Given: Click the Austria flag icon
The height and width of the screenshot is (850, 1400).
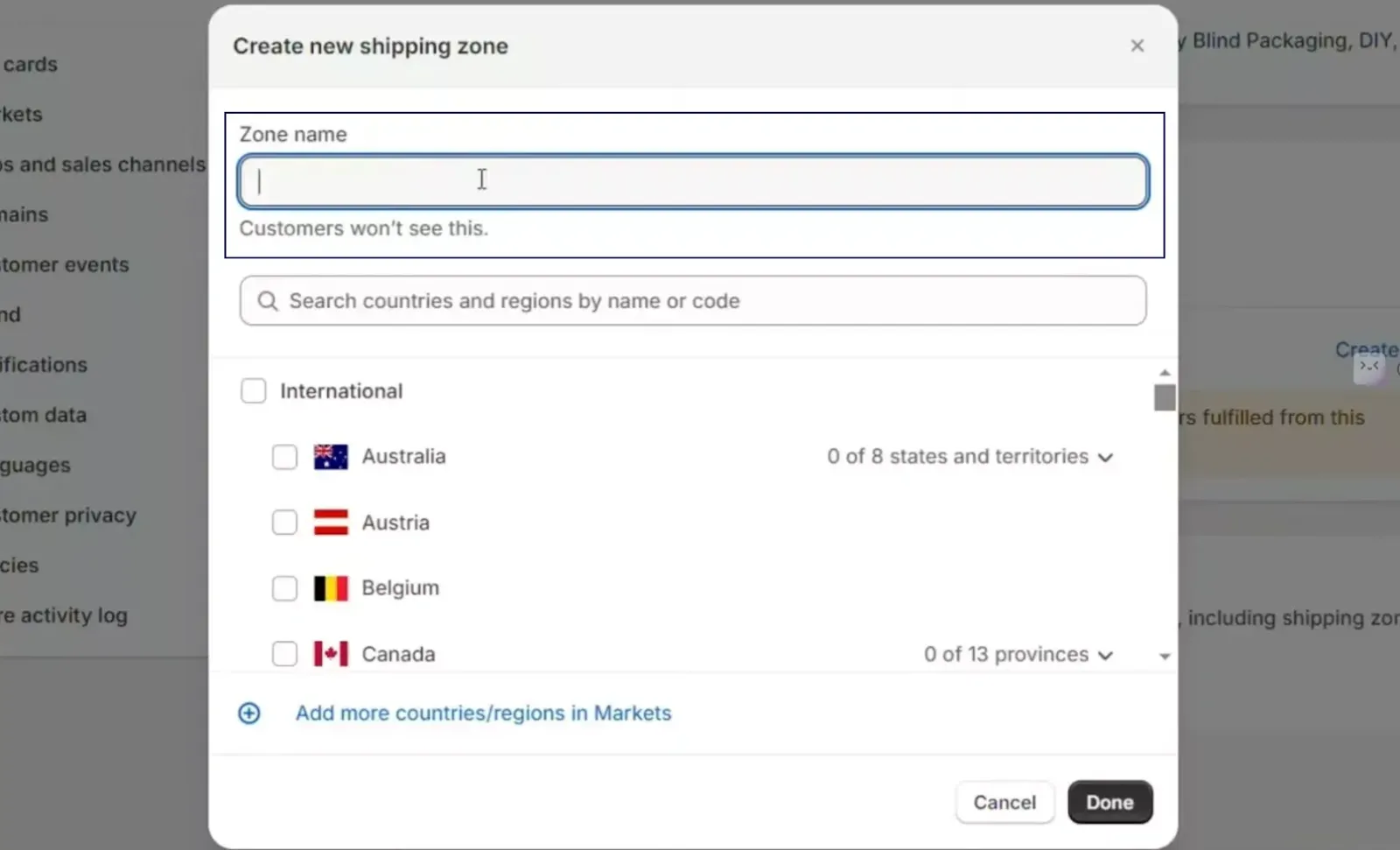Looking at the screenshot, I should click(x=331, y=523).
